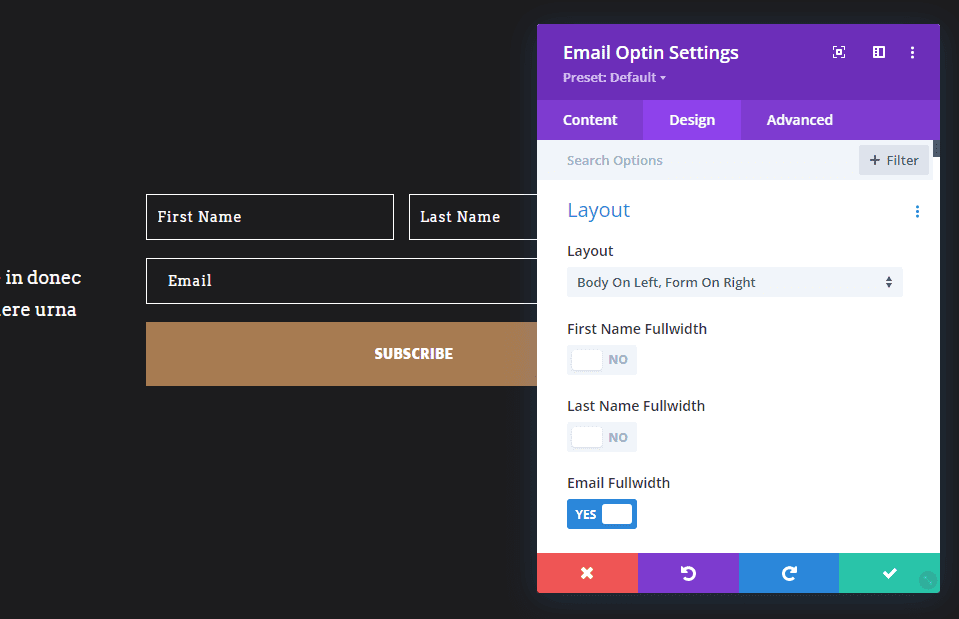The image size is (959, 619).
Task: Open the Layout dropdown selector
Action: point(734,282)
